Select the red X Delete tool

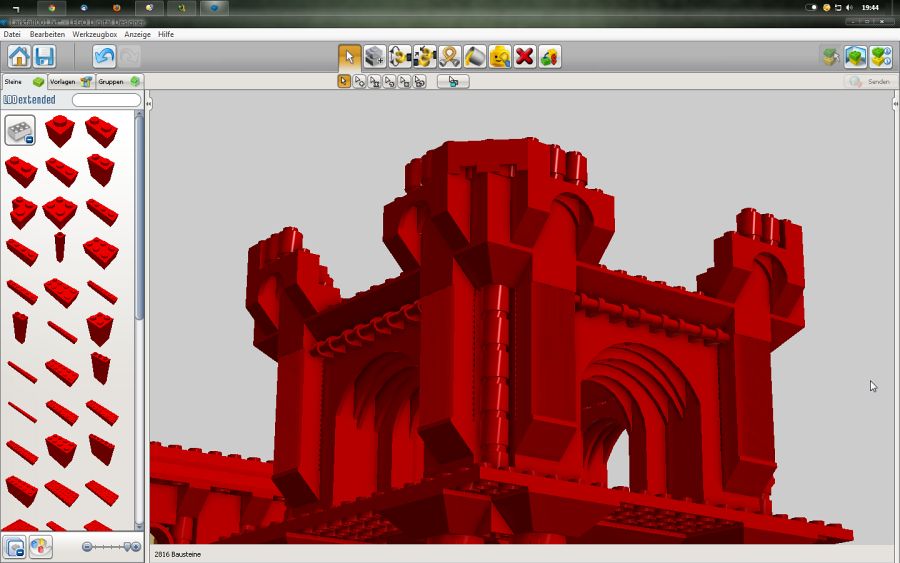524,56
